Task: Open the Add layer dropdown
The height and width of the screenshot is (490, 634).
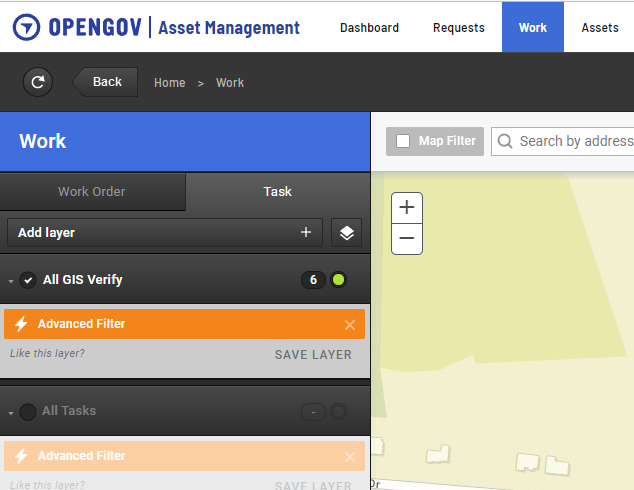Action: pyautogui.click(x=165, y=232)
